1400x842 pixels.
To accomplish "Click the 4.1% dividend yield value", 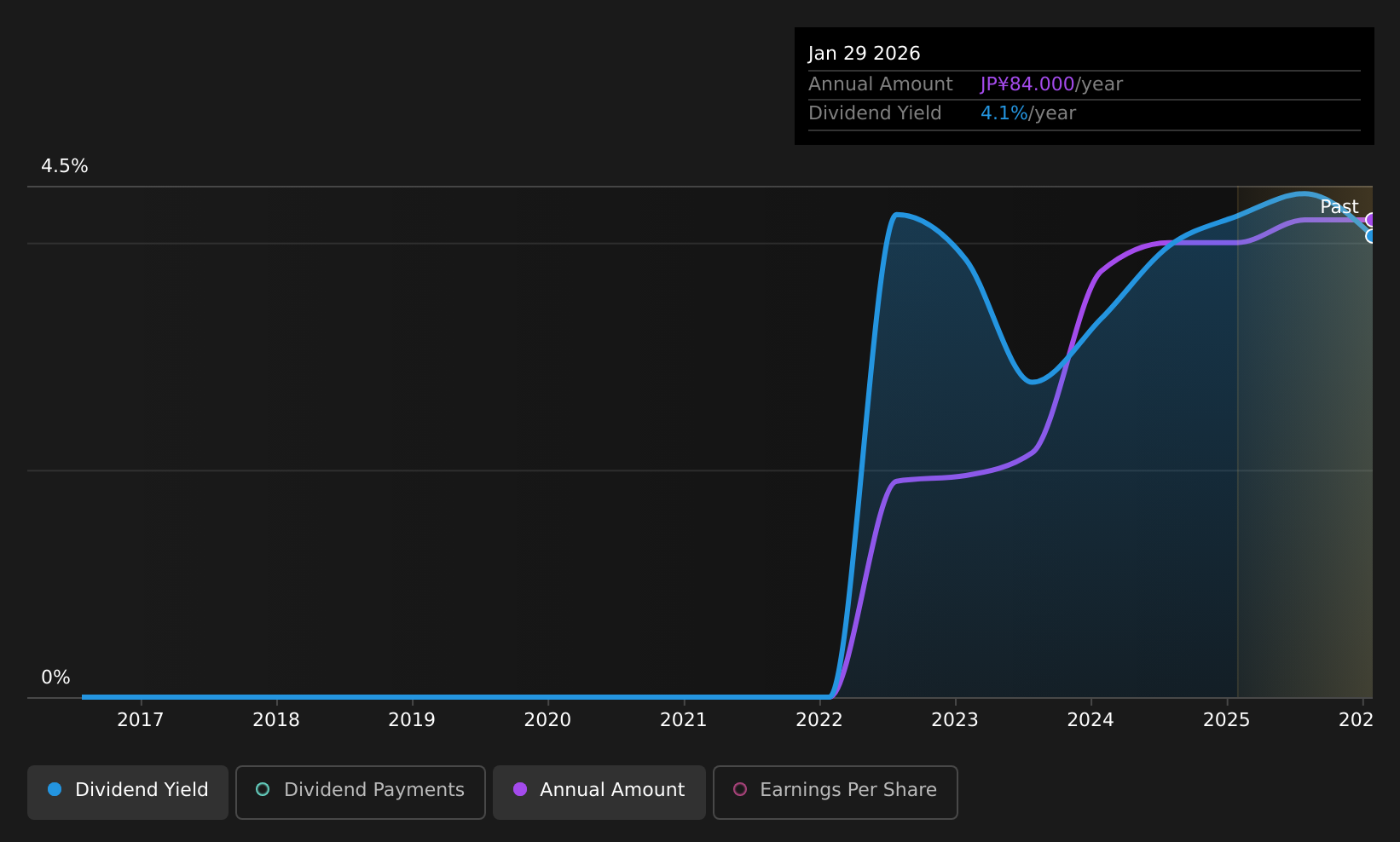I will (x=1004, y=113).
